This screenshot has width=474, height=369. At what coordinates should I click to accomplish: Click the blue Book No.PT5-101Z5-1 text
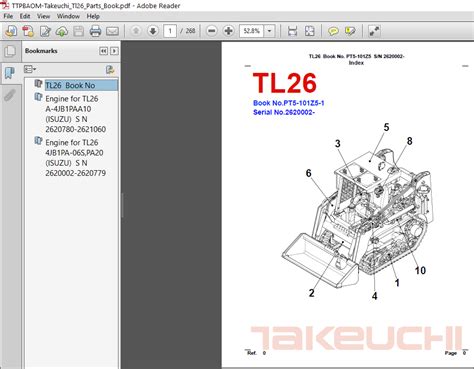[289, 103]
